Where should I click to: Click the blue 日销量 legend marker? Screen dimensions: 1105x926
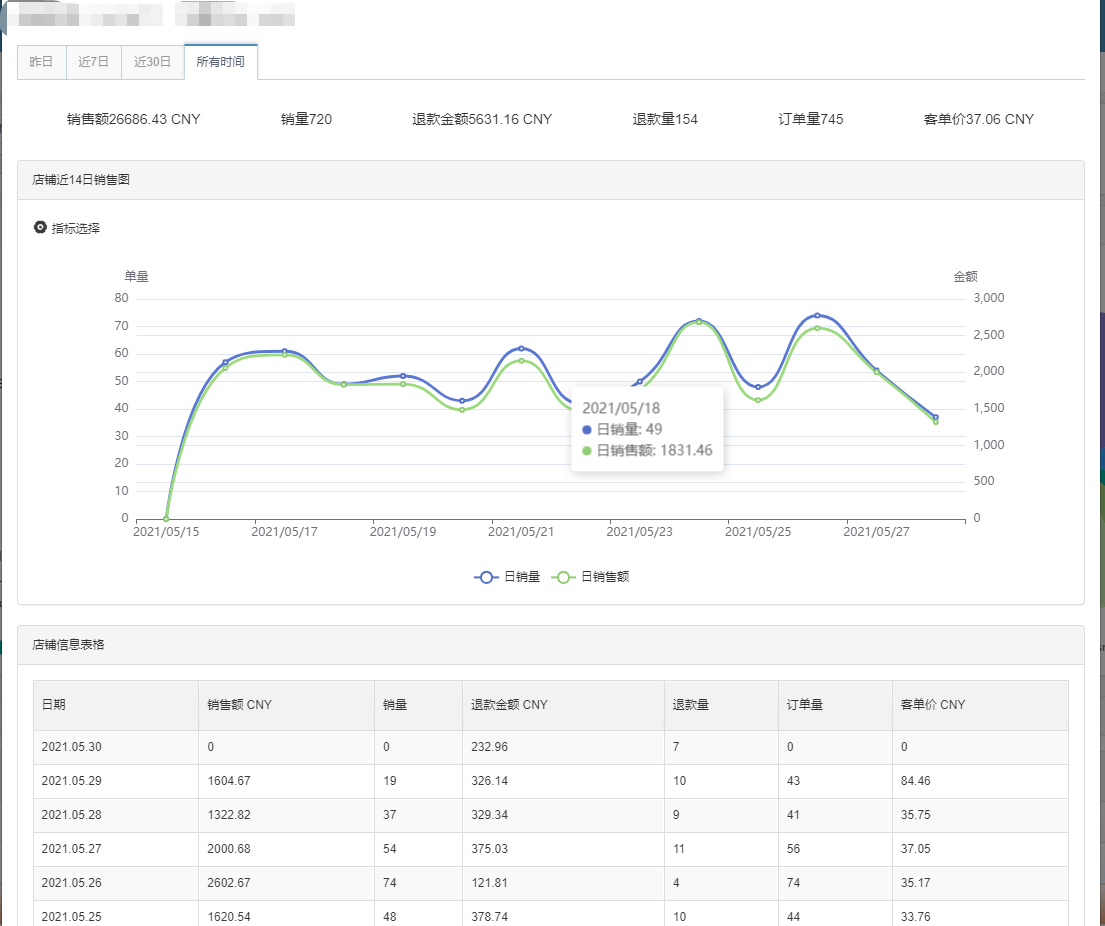click(x=487, y=577)
